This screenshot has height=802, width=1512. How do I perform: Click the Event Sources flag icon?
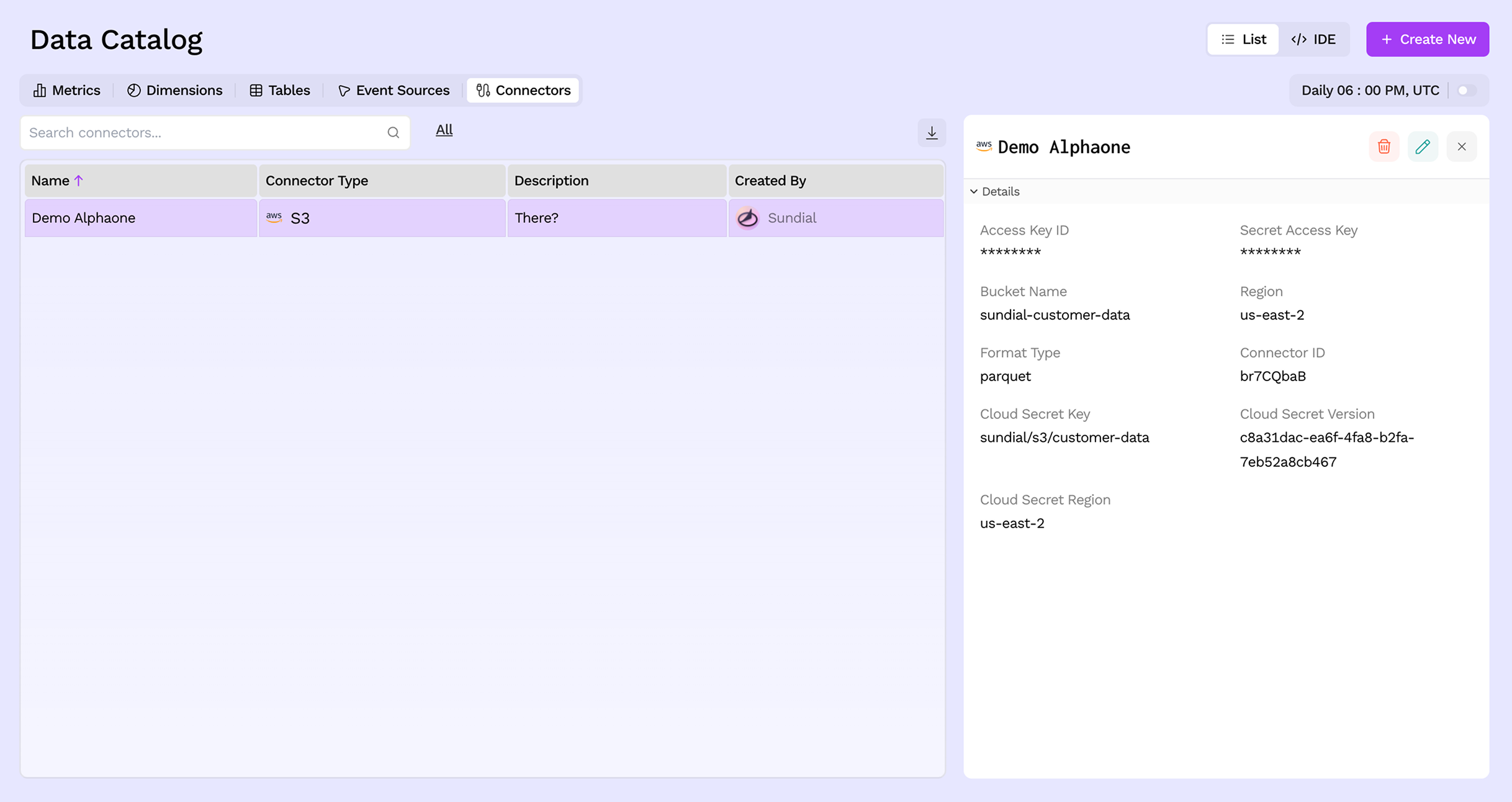[344, 90]
